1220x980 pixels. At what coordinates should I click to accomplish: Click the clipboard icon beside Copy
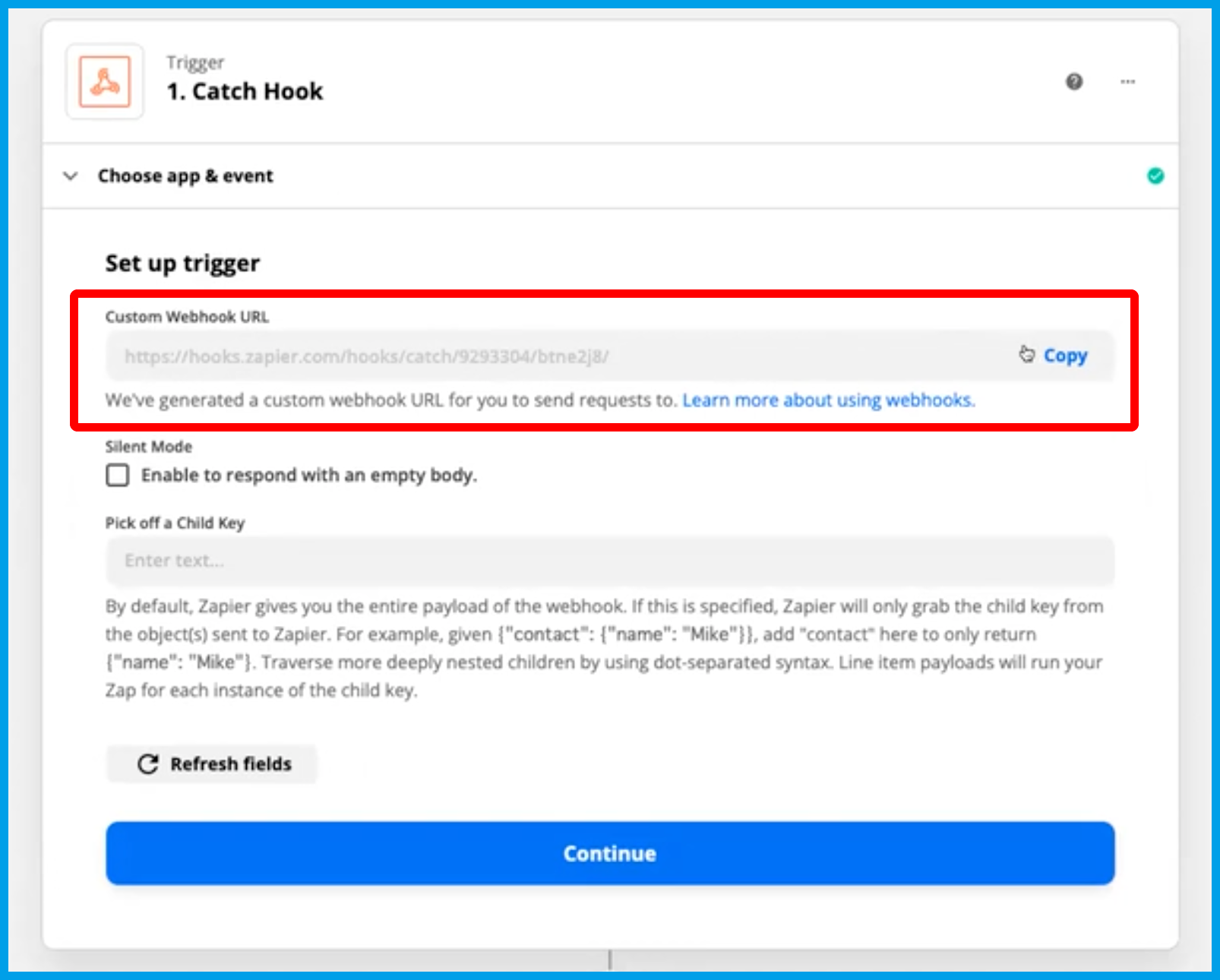coord(1026,355)
